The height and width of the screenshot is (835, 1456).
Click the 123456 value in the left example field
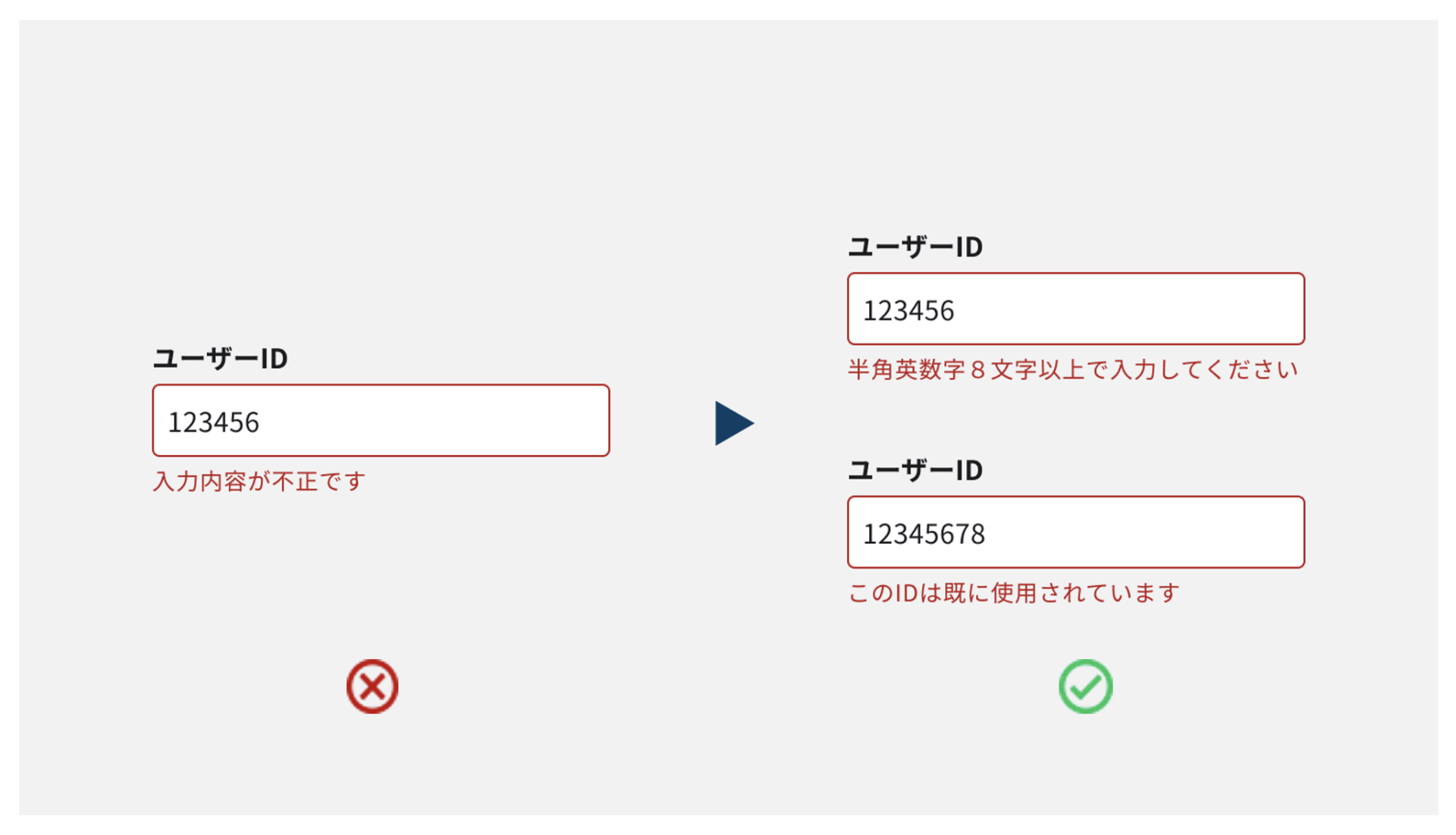pyautogui.click(x=213, y=422)
